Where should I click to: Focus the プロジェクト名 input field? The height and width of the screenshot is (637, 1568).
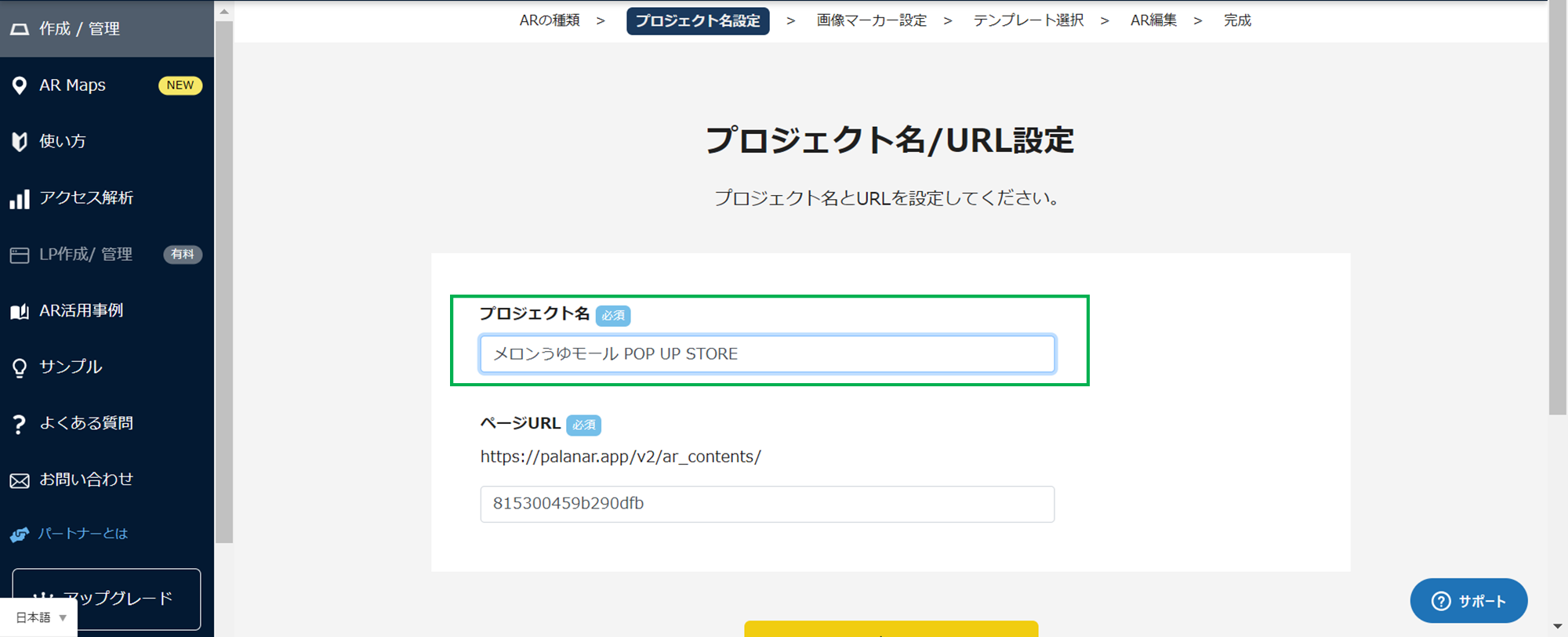(x=768, y=354)
